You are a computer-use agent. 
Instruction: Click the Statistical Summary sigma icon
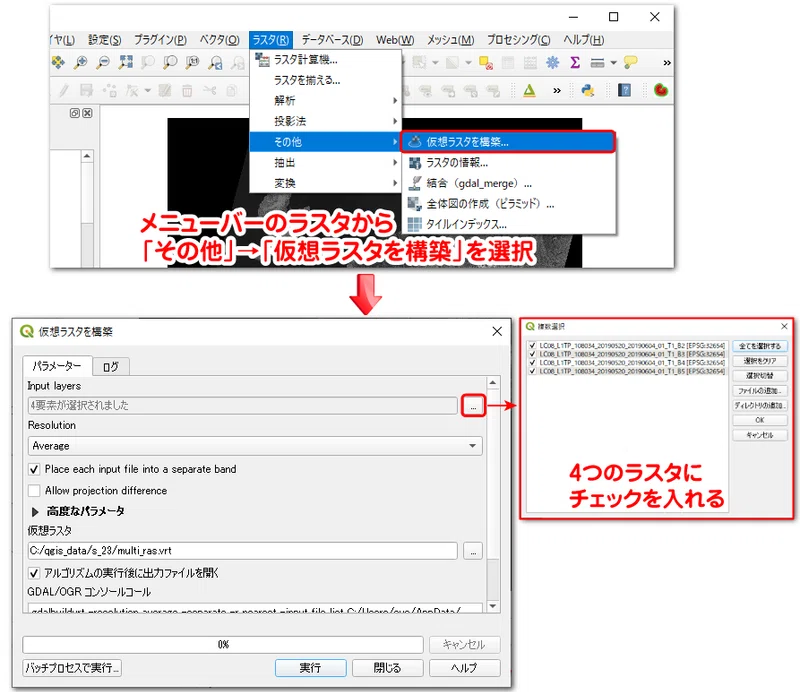[575, 62]
